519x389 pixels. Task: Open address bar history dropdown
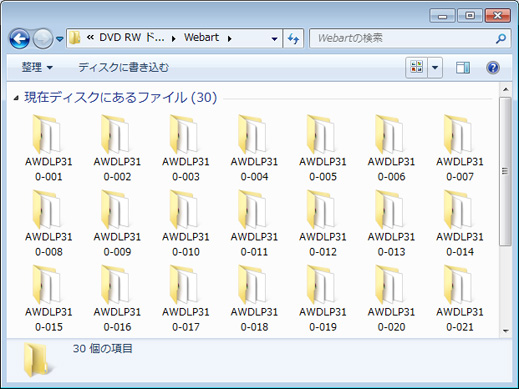(274, 39)
